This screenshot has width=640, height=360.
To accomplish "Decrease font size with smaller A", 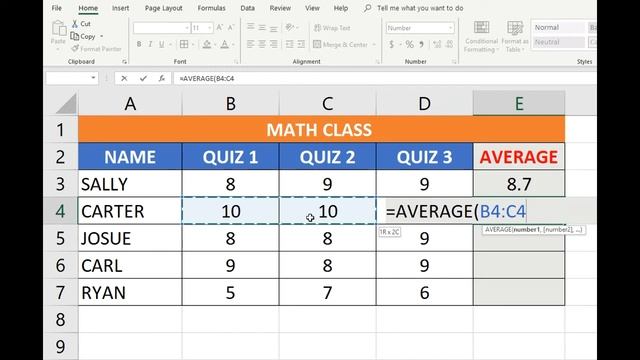I will tap(231, 28).
